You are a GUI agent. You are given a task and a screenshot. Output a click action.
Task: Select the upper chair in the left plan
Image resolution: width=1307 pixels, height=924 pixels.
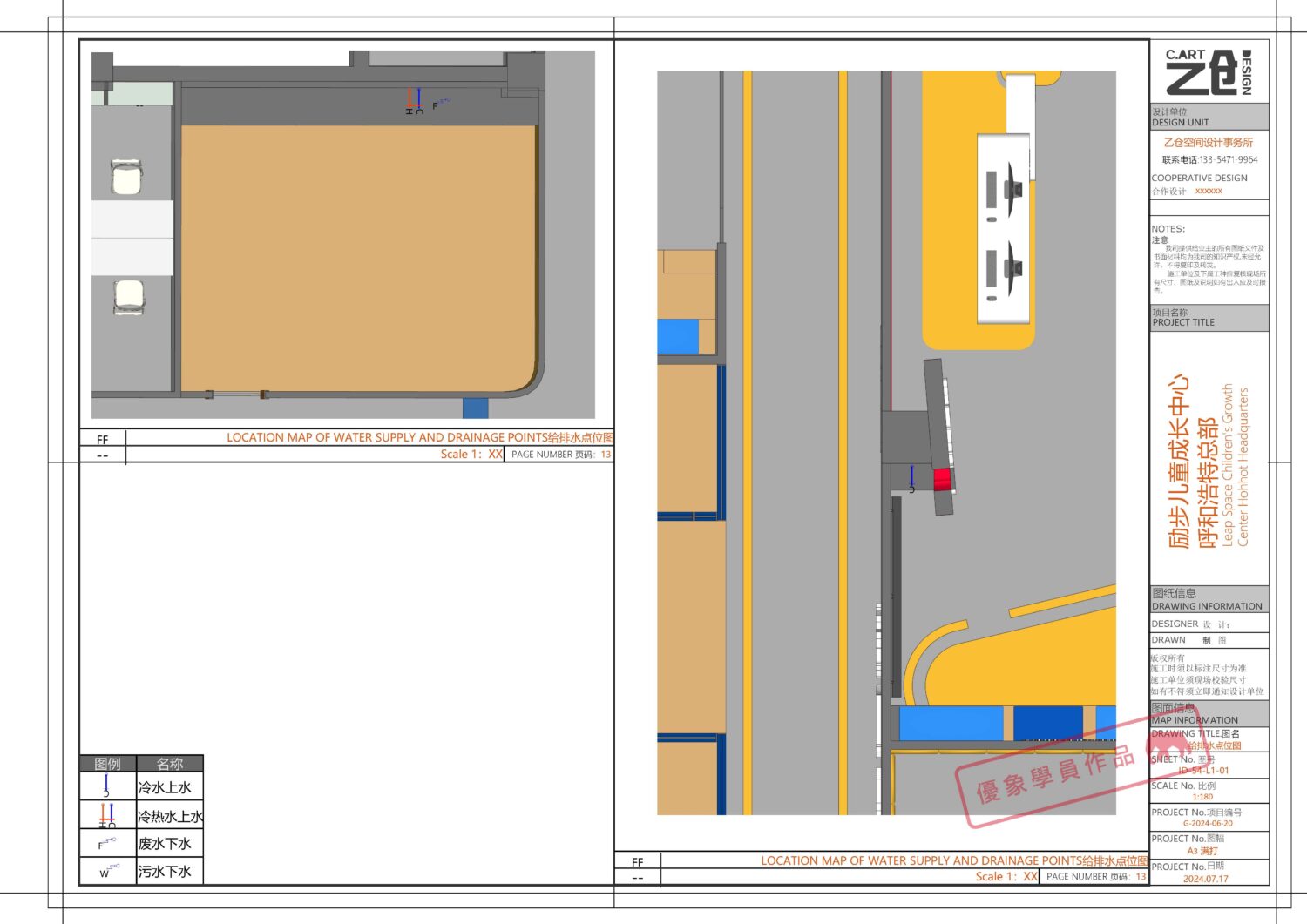[127, 178]
